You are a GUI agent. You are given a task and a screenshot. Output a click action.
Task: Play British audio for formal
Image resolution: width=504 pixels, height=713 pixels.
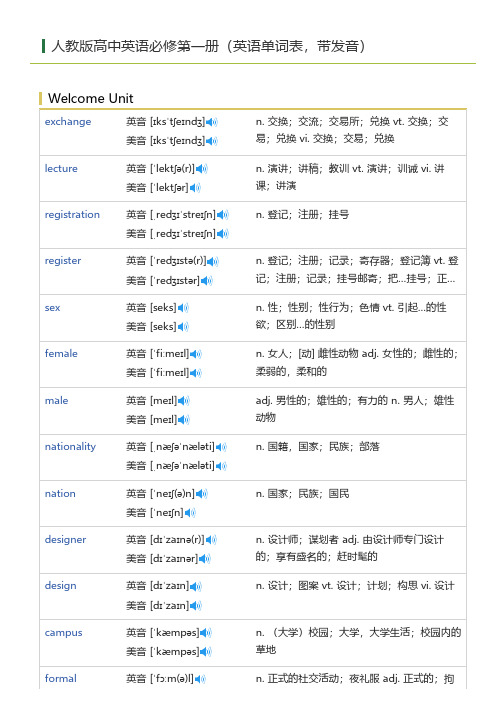tap(200, 679)
